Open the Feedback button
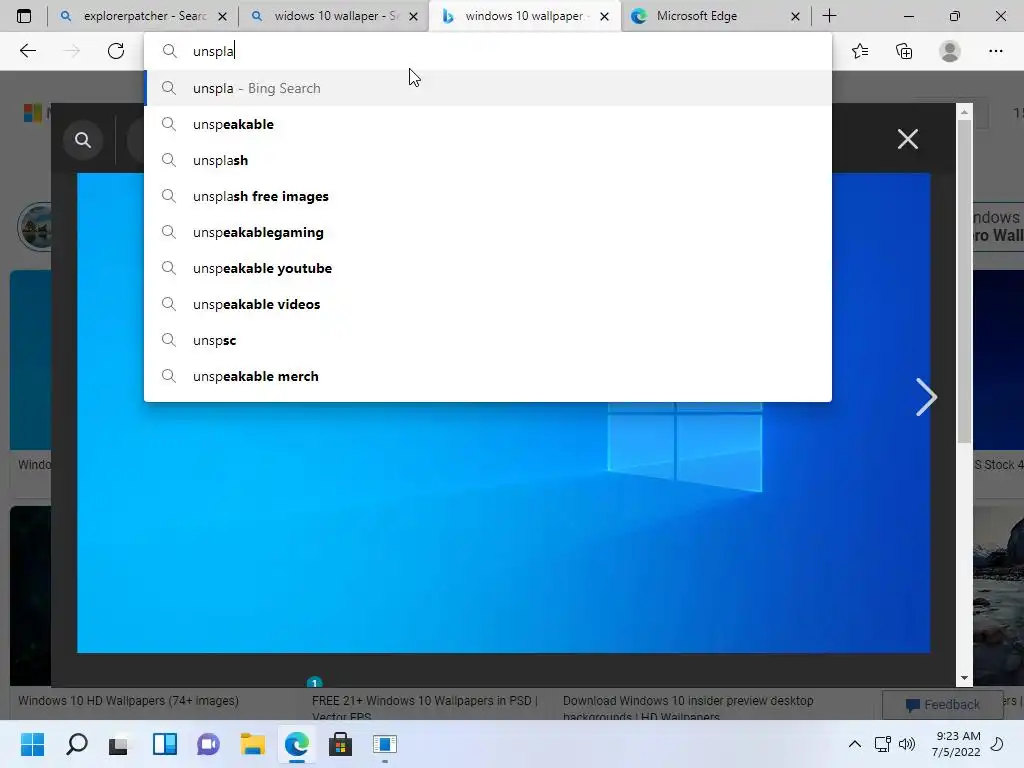Viewport: 1024px width, 768px height. click(942, 705)
